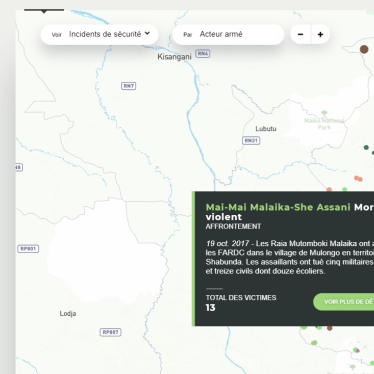Open the Par Acteur armé dropdown
The height and width of the screenshot is (374, 374).
point(228,34)
